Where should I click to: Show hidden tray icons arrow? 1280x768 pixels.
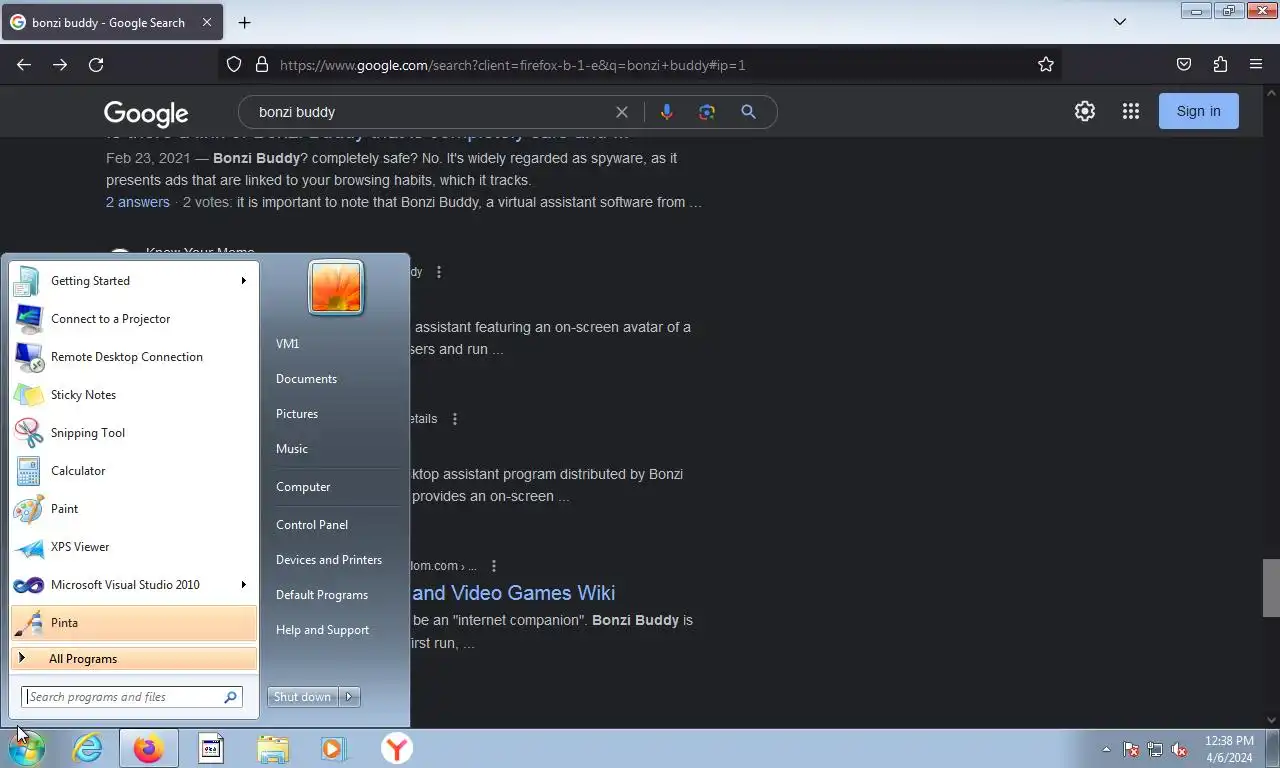pyautogui.click(x=1106, y=749)
